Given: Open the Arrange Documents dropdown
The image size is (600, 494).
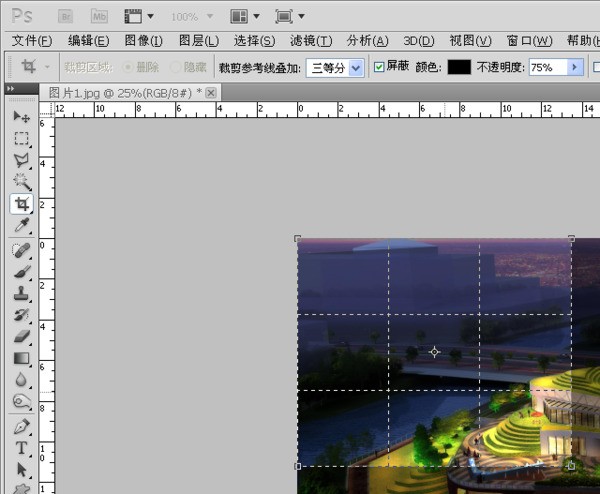Looking at the screenshot, I should coord(246,17).
